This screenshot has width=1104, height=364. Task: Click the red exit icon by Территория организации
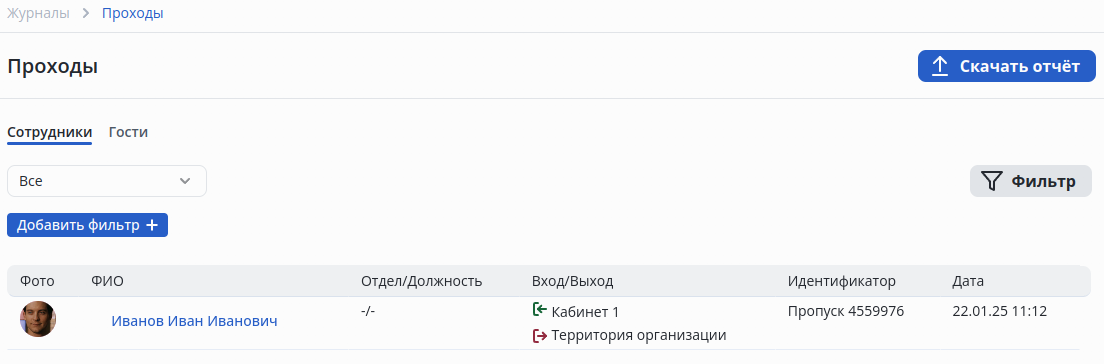[x=539, y=335]
